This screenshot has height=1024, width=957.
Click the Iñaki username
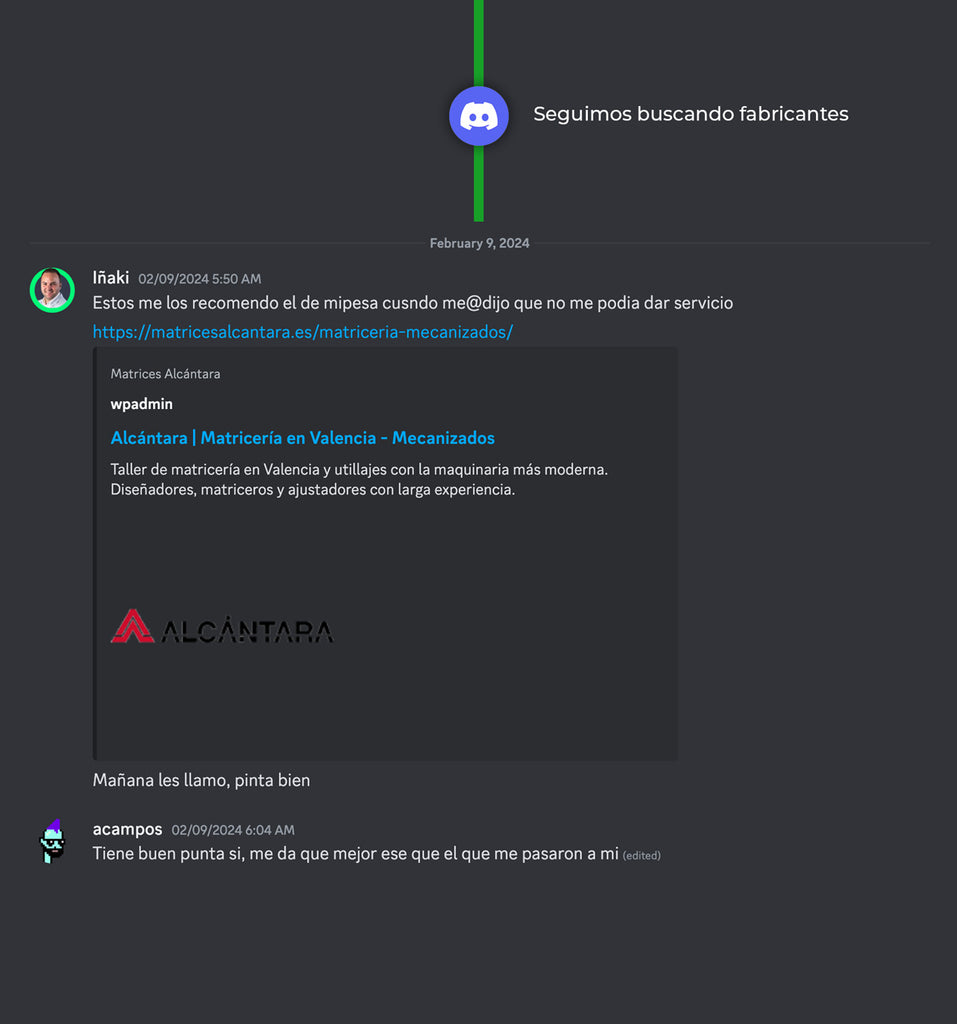[111, 278]
